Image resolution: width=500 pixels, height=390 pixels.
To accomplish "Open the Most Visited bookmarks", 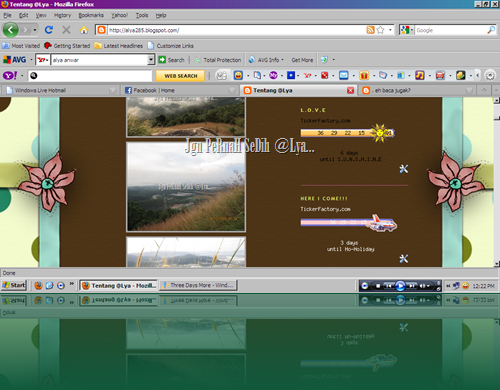I will click(21, 46).
